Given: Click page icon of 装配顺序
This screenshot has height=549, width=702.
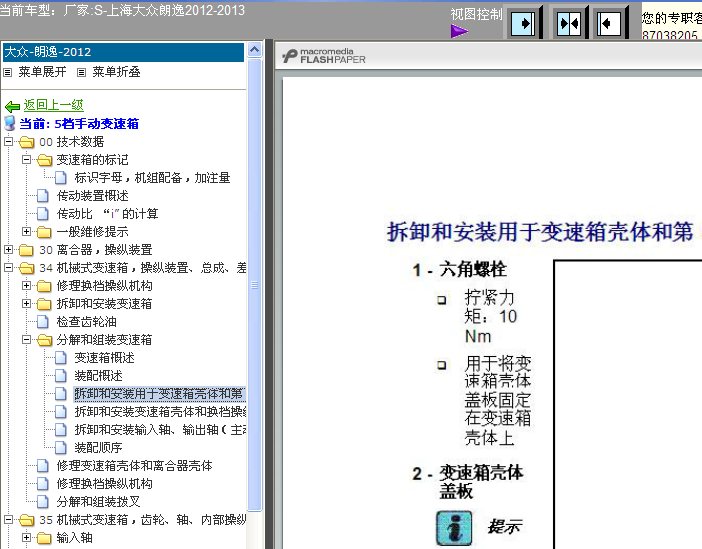Looking at the screenshot, I should point(61,447).
